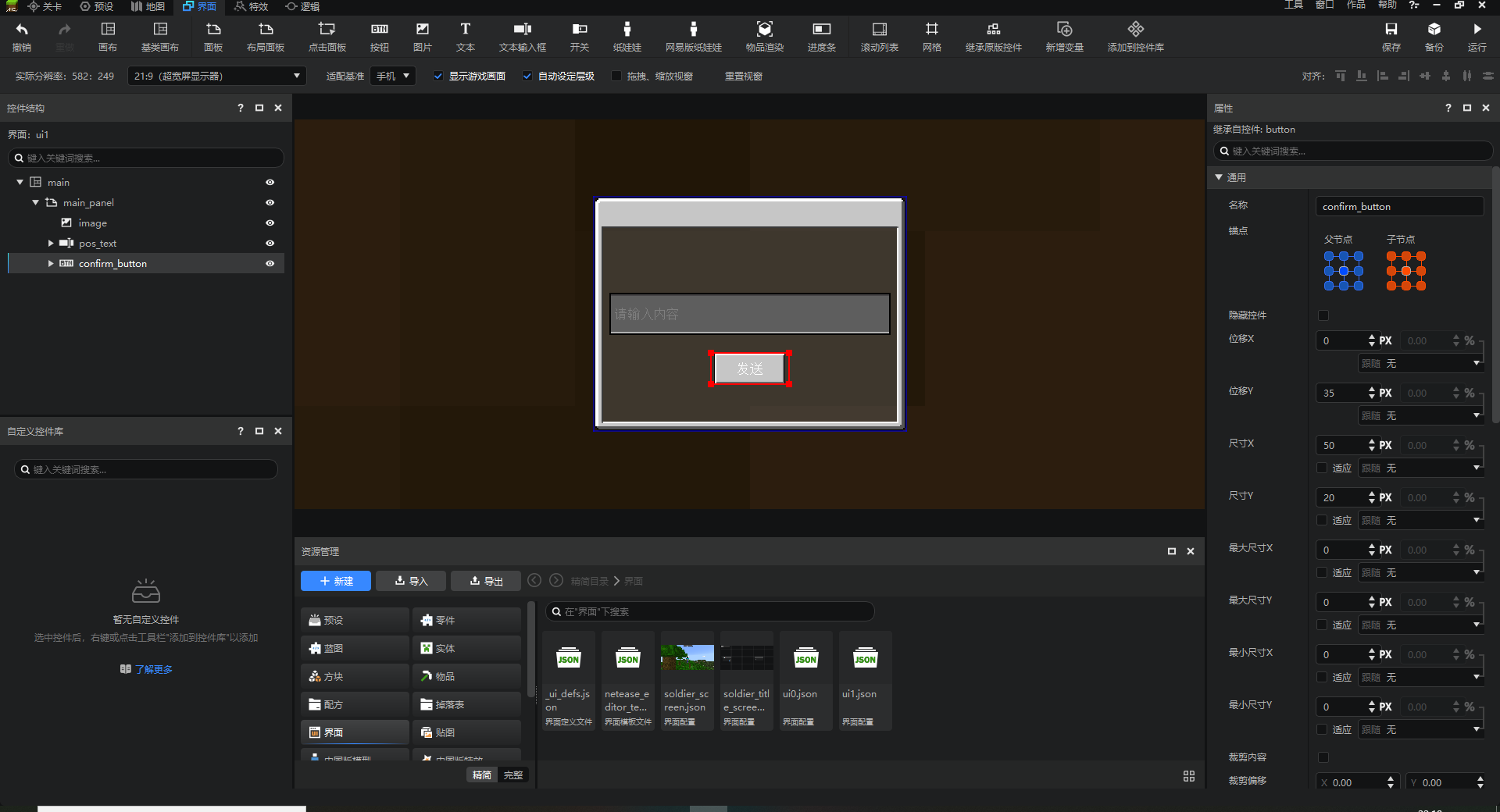Open the 适配基准 手机 dropdown
Viewport: 1500px width, 812px height.
[392, 77]
